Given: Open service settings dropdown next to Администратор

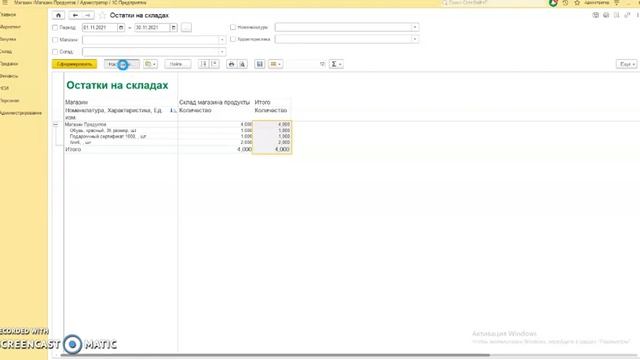Looking at the screenshot, I should (617, 3).
